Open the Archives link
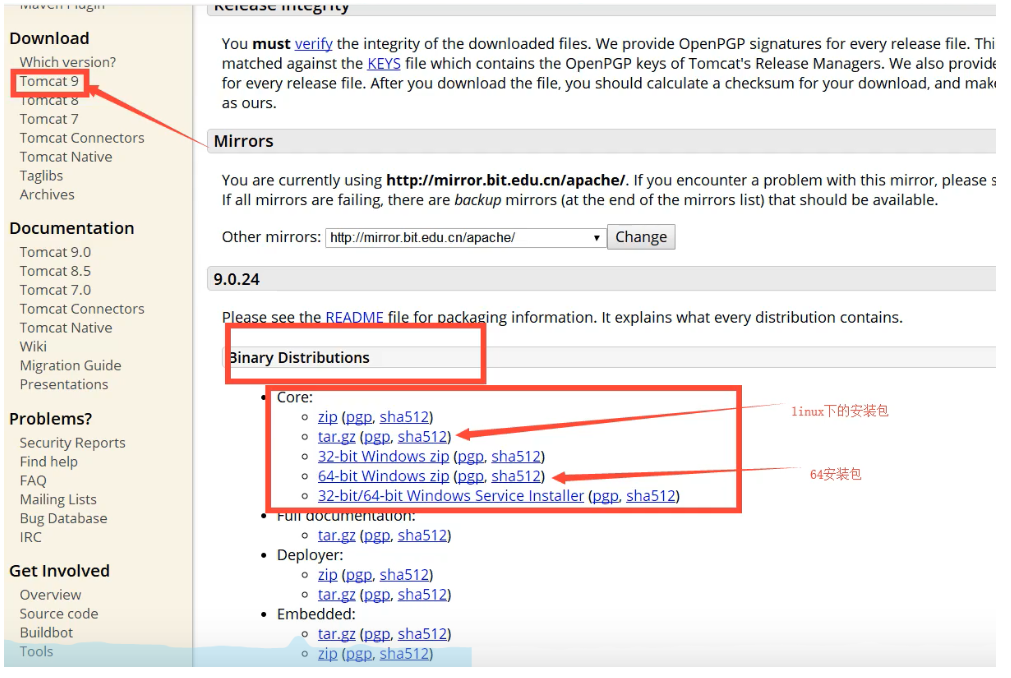The height and width of the screenshot is (678, 1011). coord(47,195)
